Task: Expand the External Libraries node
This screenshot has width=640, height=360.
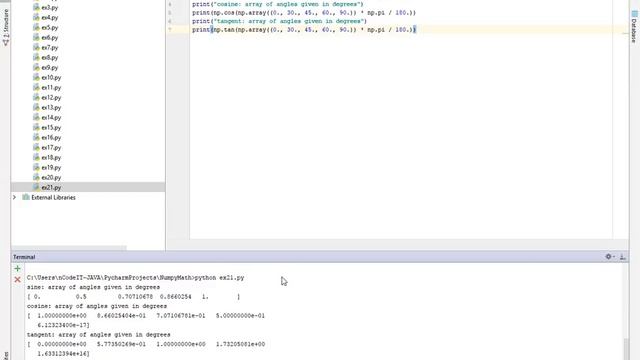Action: [15, 198]
